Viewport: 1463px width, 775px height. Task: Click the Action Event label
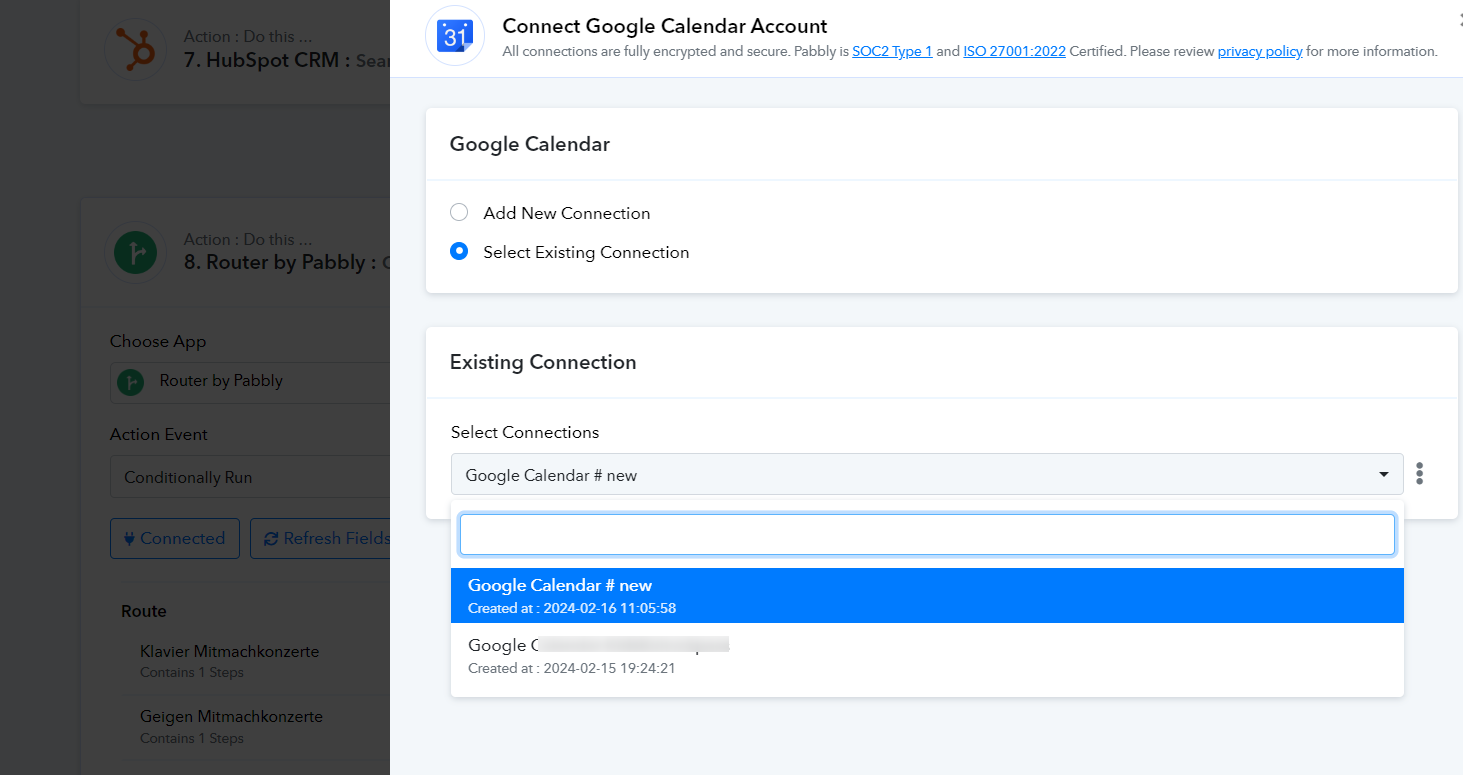pos(159,435)
